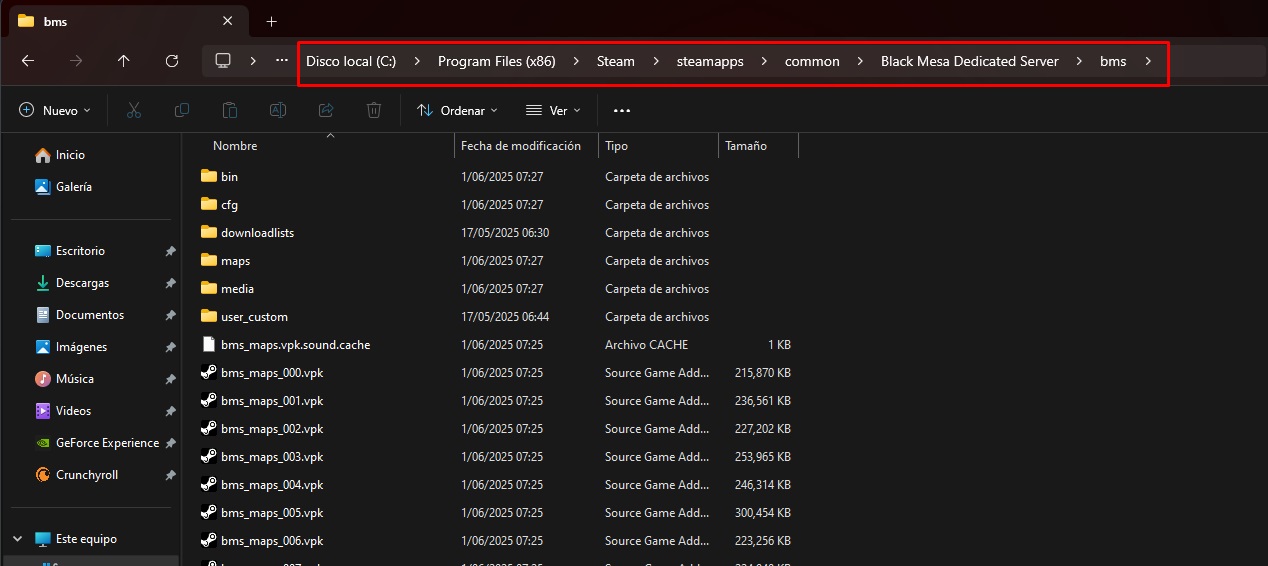The height and width of the screenshot is (566, 1268).
Task: Select the bin folder
Action: (x=229, y=177)
